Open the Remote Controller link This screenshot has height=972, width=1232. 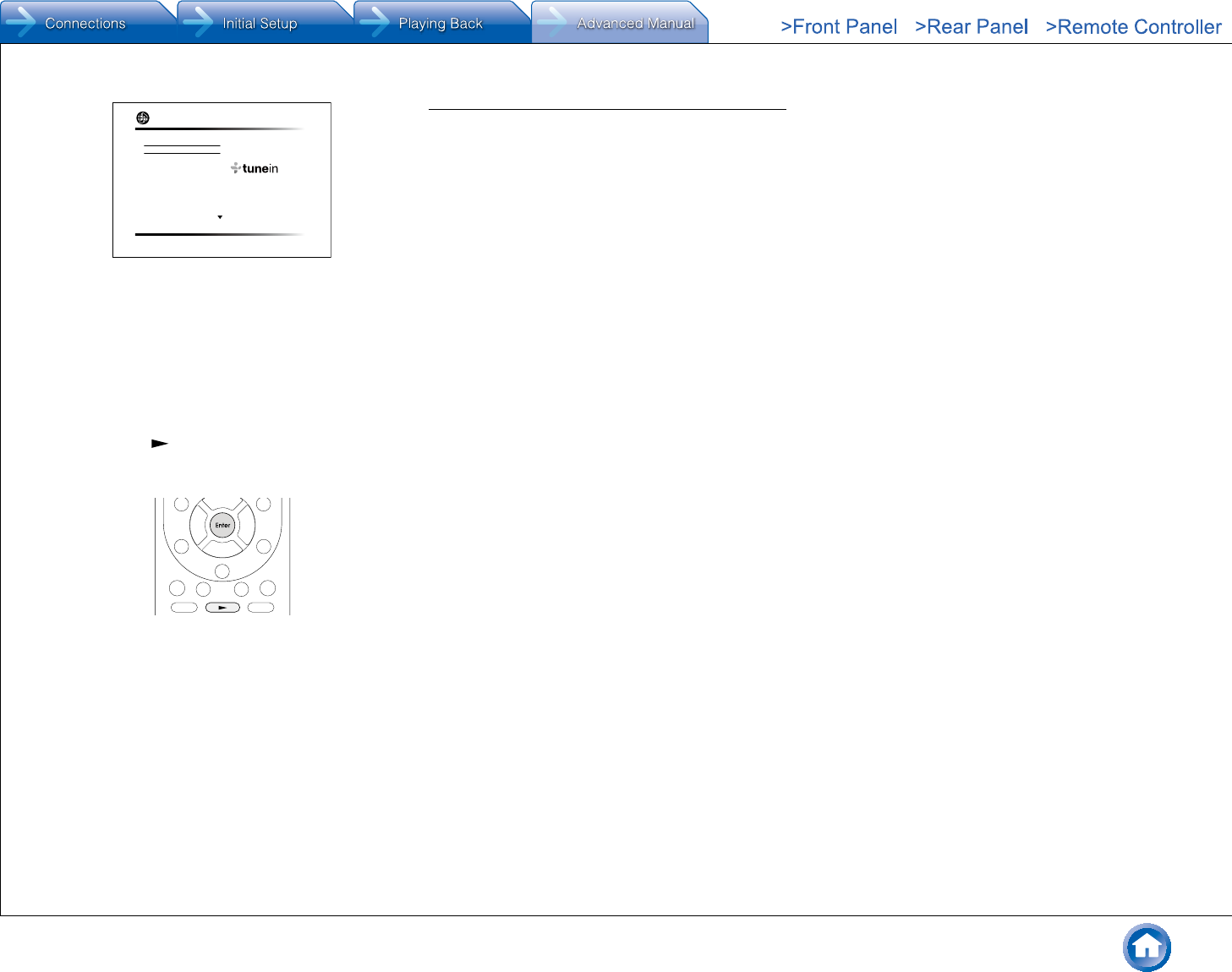(1133, 27)
